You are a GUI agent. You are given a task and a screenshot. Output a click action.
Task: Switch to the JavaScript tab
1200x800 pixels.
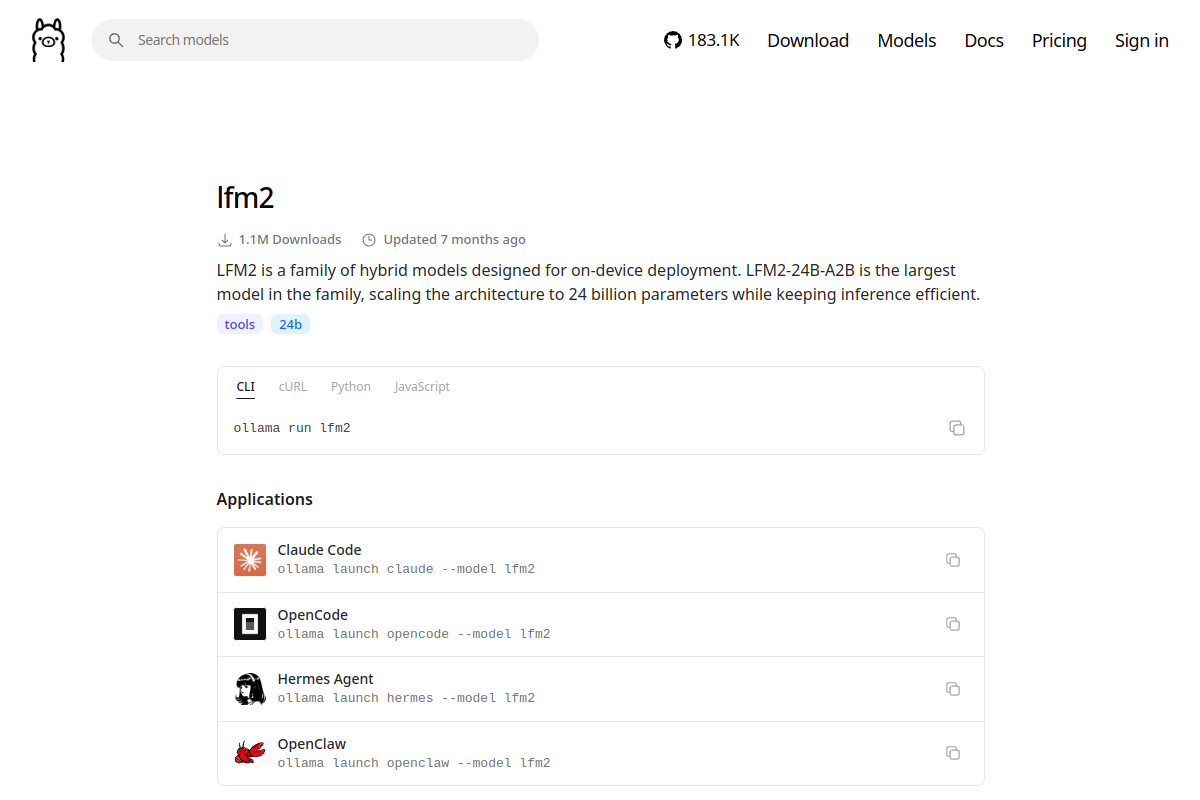(422, 387)
